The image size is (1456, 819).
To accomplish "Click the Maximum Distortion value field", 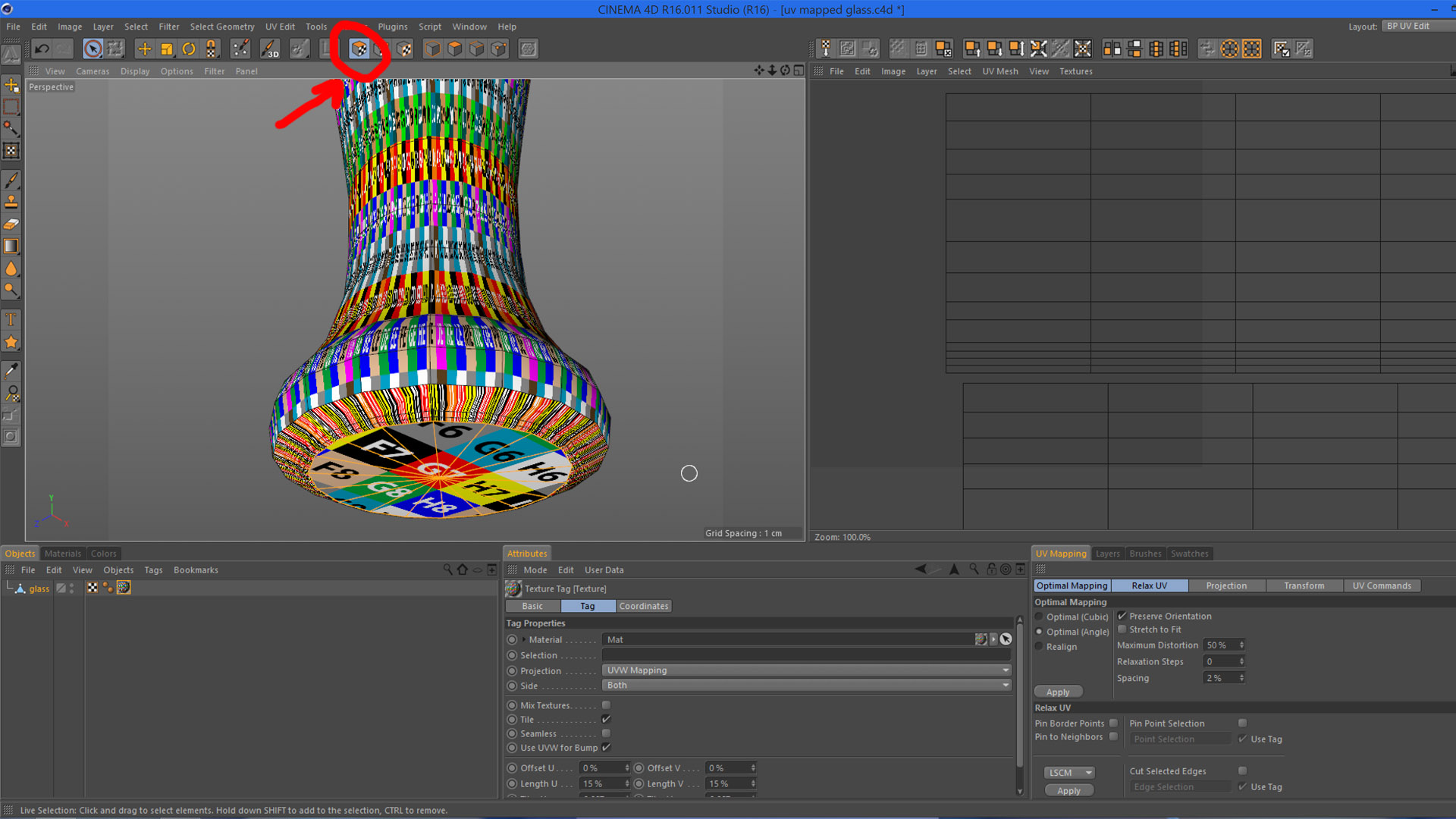I will pos(1220,645).
